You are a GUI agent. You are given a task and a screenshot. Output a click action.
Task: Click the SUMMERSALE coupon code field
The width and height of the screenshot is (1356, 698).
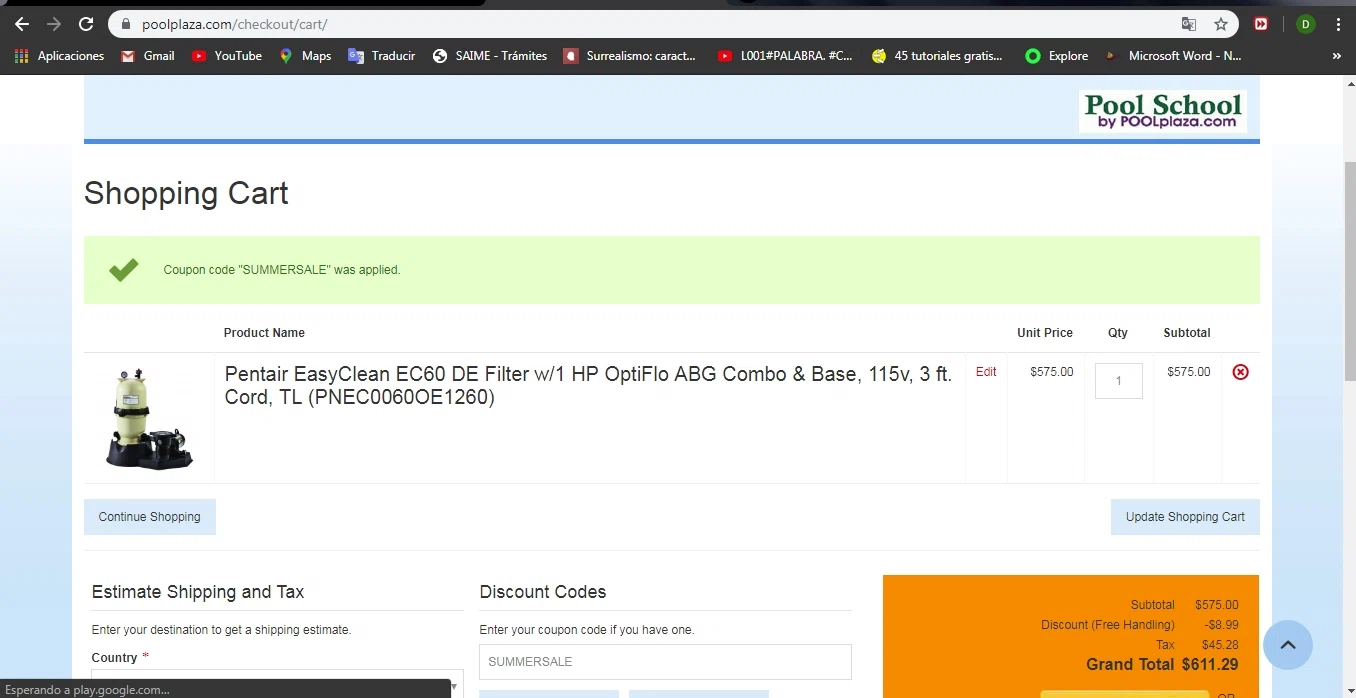(x=665, y=662)
